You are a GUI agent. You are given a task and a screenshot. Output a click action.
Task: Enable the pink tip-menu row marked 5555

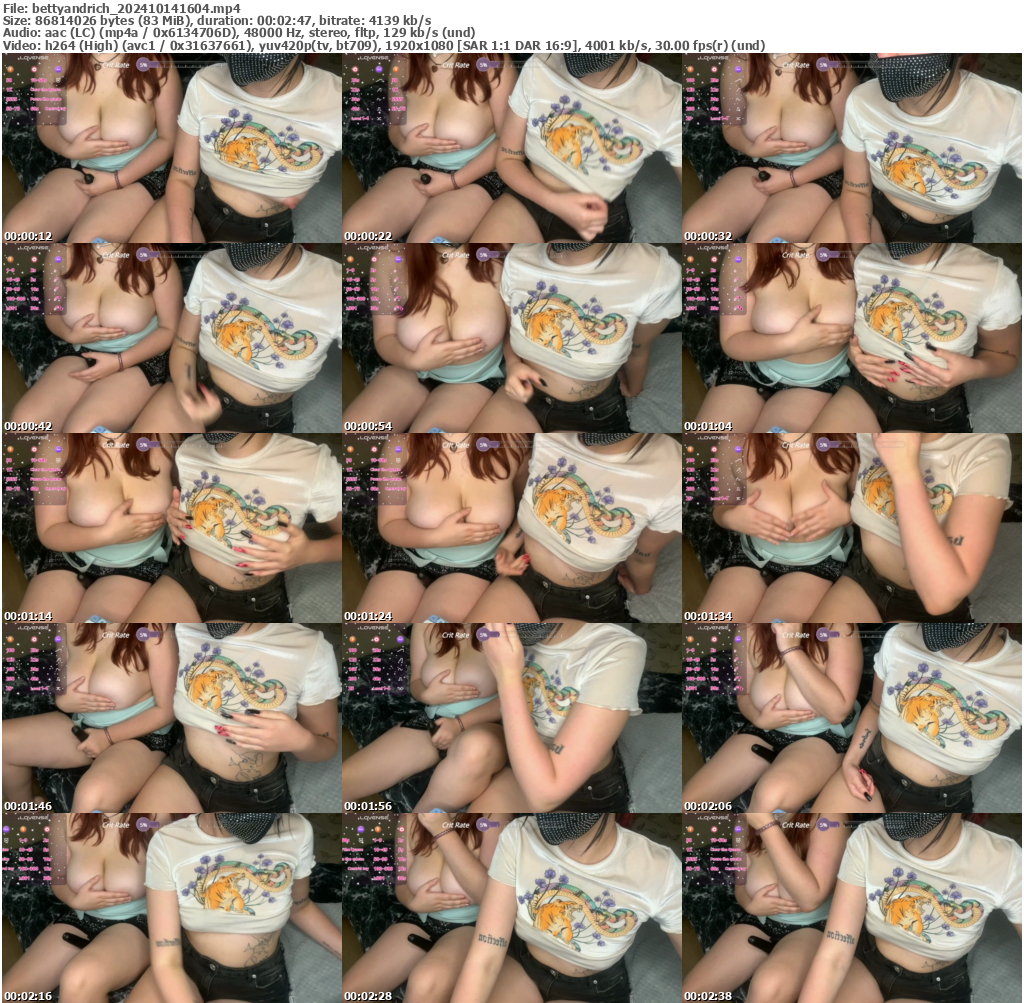pos(12,100)
